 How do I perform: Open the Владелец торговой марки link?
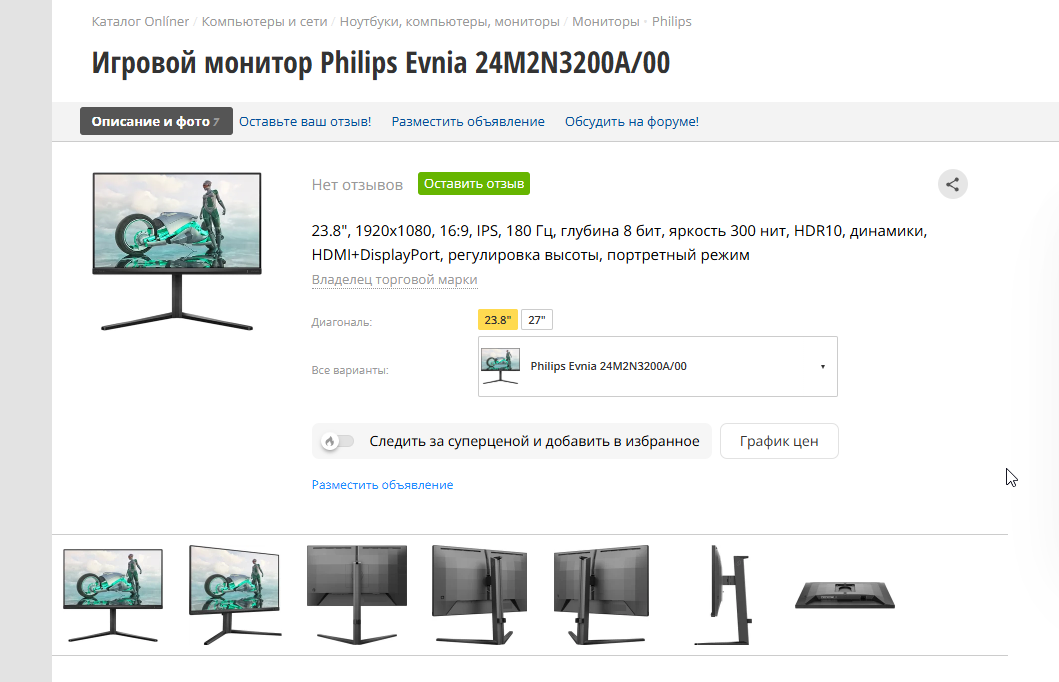click(394, 280)
